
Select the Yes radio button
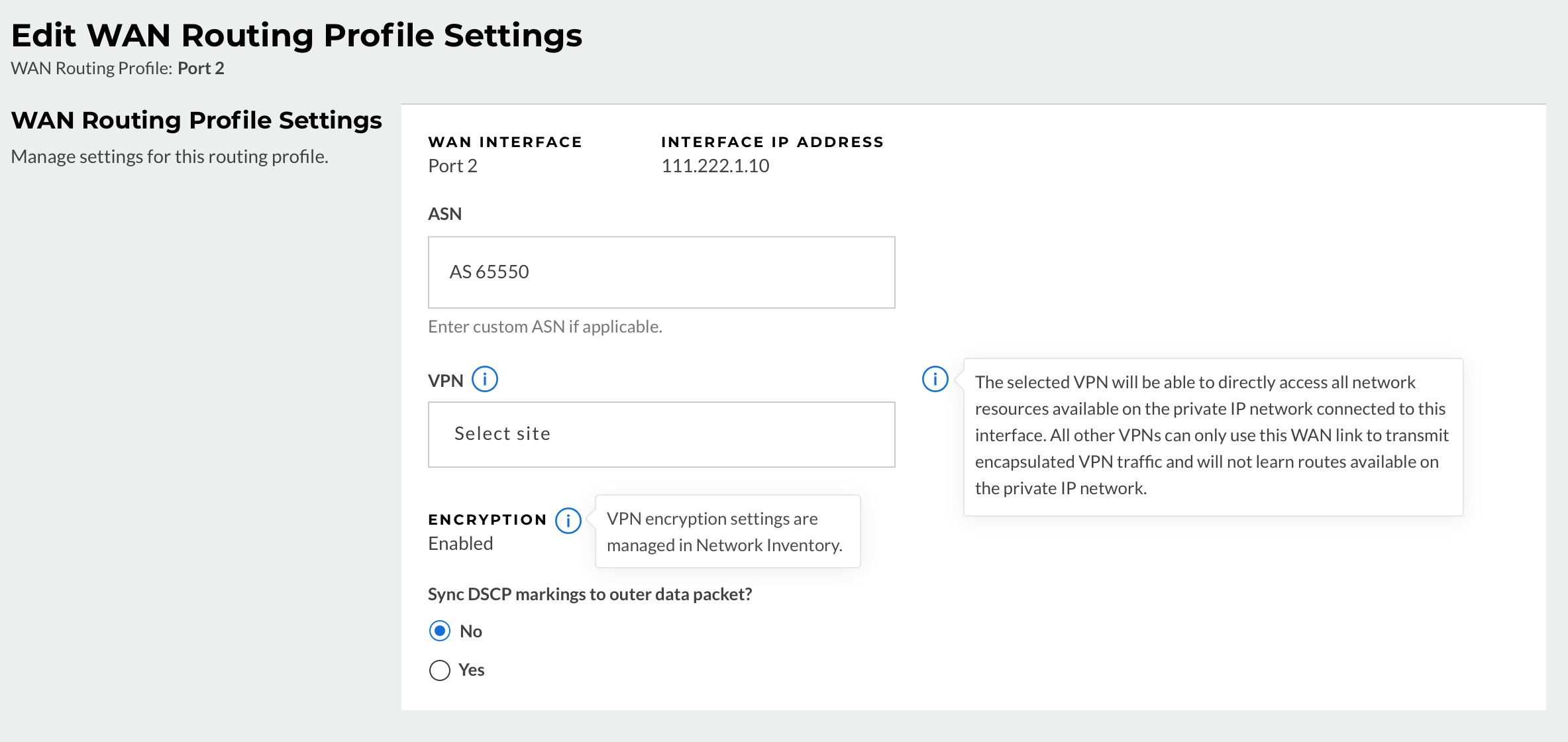pos(440,670)
